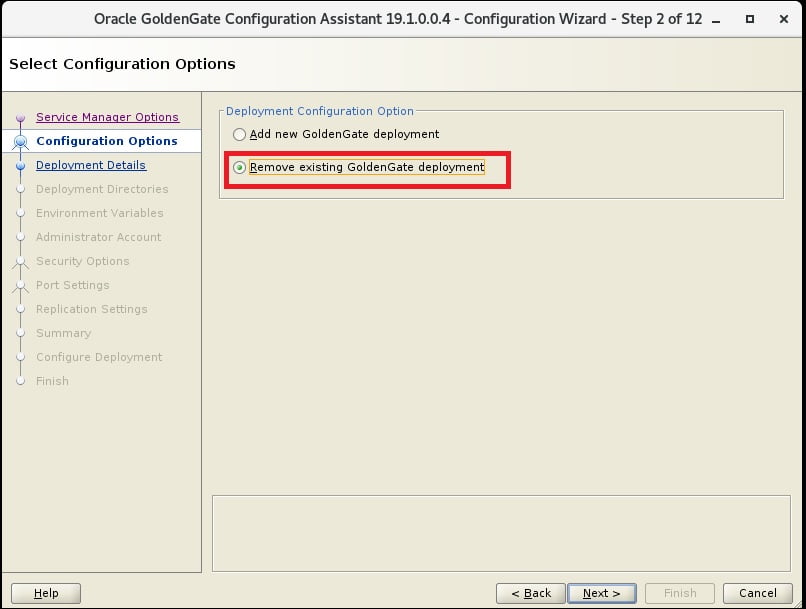The width and height of the screenshot is (806, 609).
Task: Click the Administrator Account step
Action: pyautogui.click(x=98, y=237)
